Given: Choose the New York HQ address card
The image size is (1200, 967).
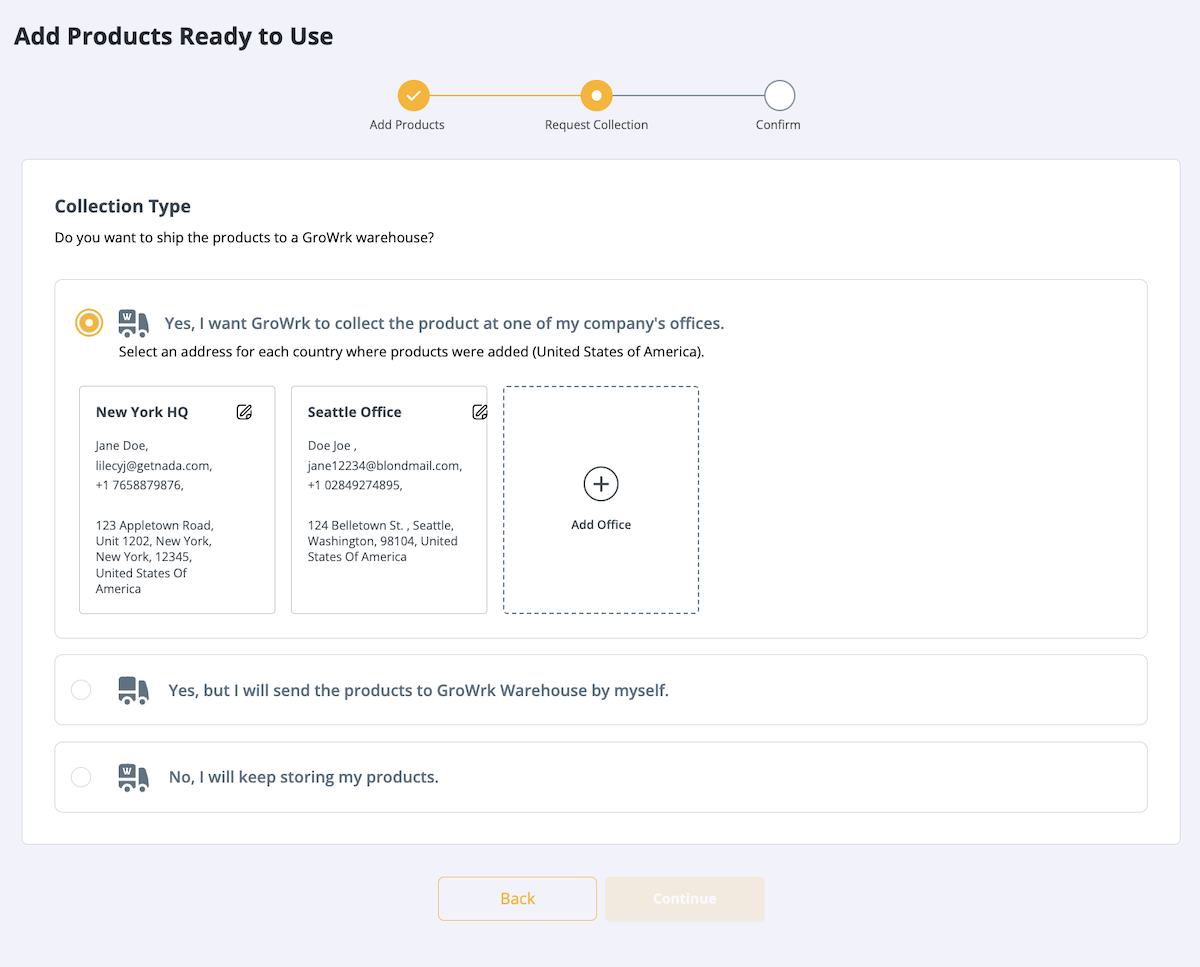Looking at the screenshot, I should [x=177, y=500].
